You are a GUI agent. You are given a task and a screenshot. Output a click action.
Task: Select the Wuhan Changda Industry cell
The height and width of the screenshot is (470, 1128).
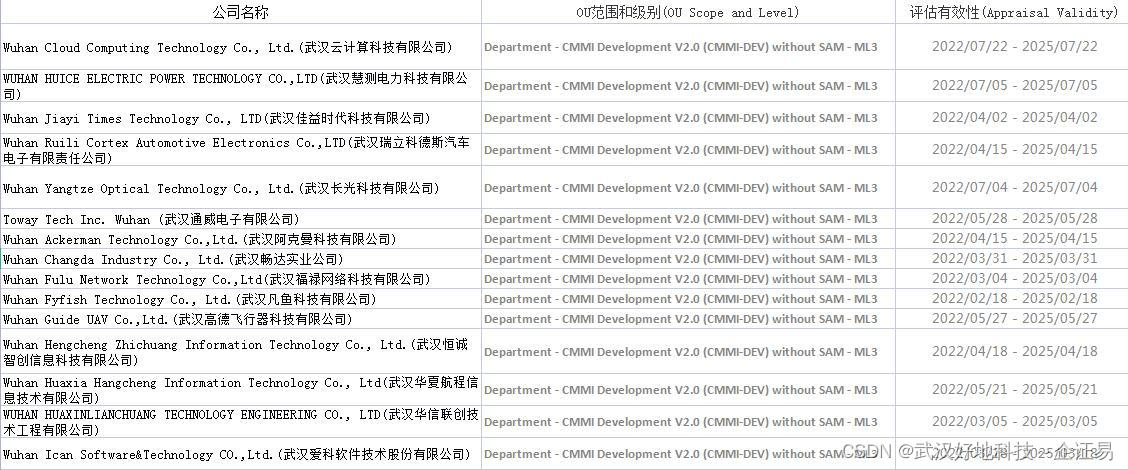pos(240,259)
